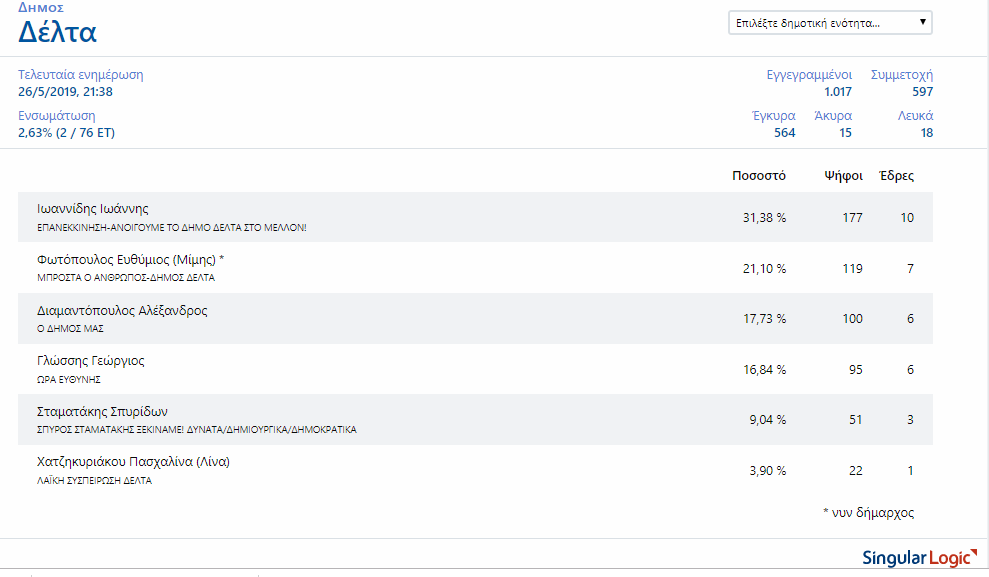This screenshot has height=577, width=989.
Task: Click the registered voters value 1.017
Action: pyautogui.click(x=838, y=92)
